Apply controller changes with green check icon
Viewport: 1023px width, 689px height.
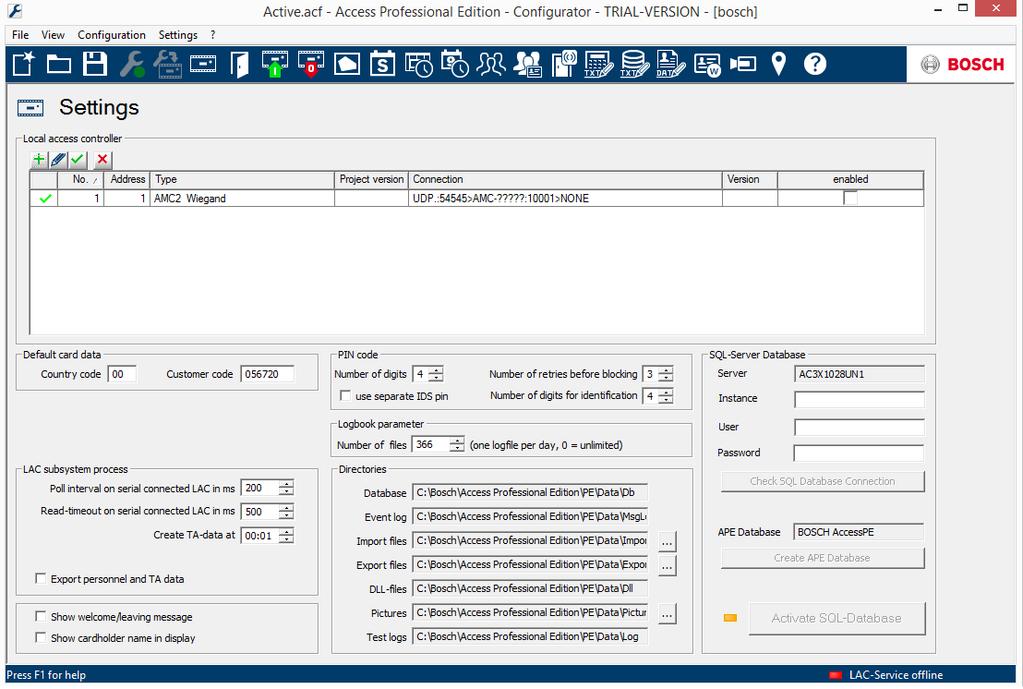point(78,159)
